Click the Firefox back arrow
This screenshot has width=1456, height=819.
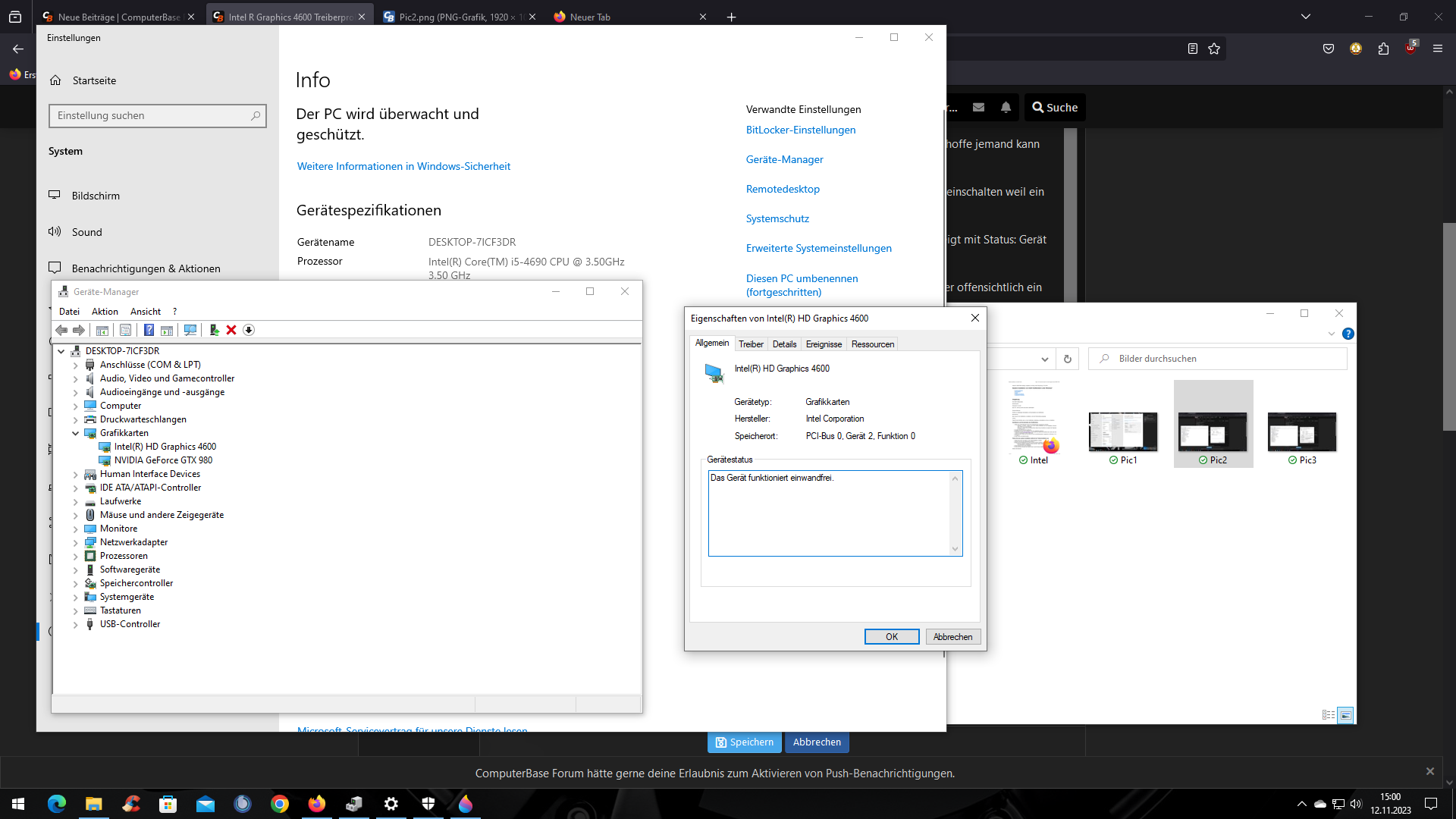18,49
